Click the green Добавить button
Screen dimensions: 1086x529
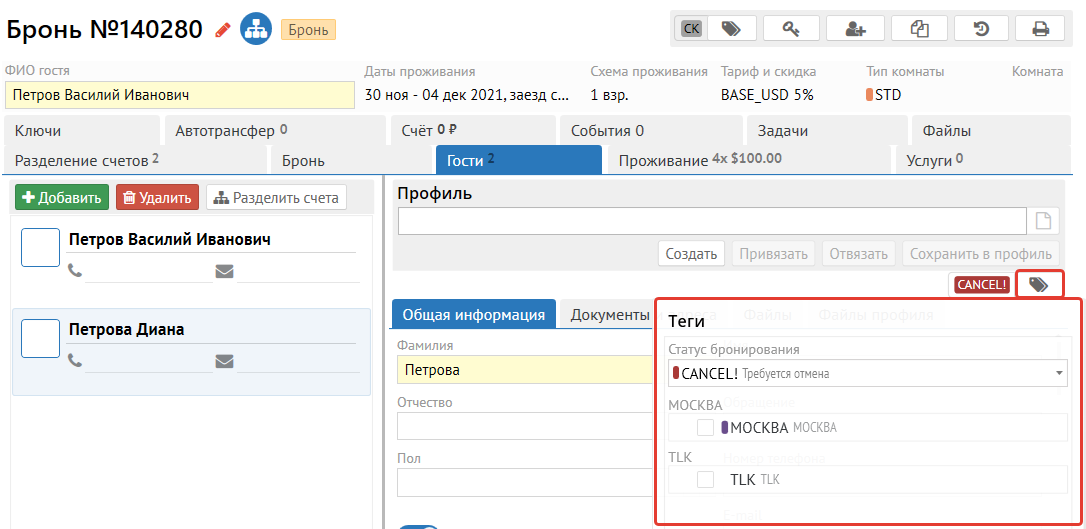[x=62, y=198]
